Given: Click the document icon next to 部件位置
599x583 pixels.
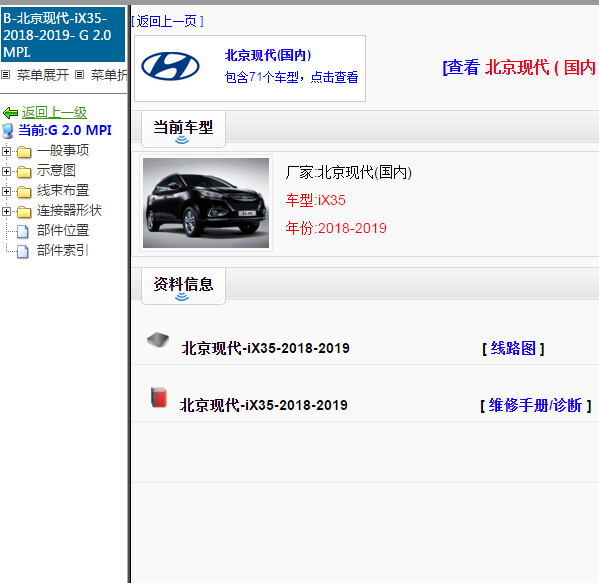Looking at the screenshot, I should point(23,231).
